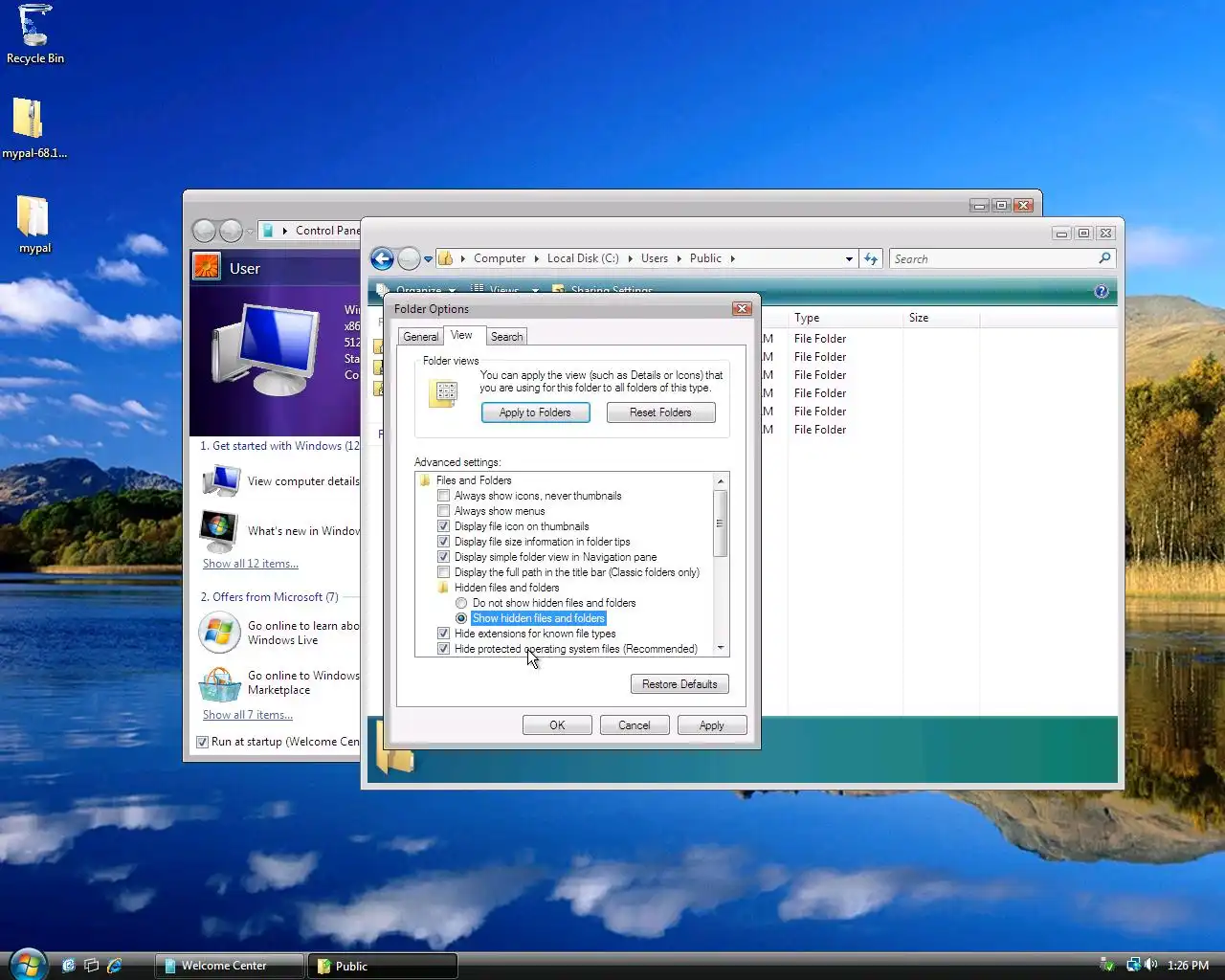This screenshot has width=1225, height=980.
Task: Click Reset Folders button
Action: 660,412
